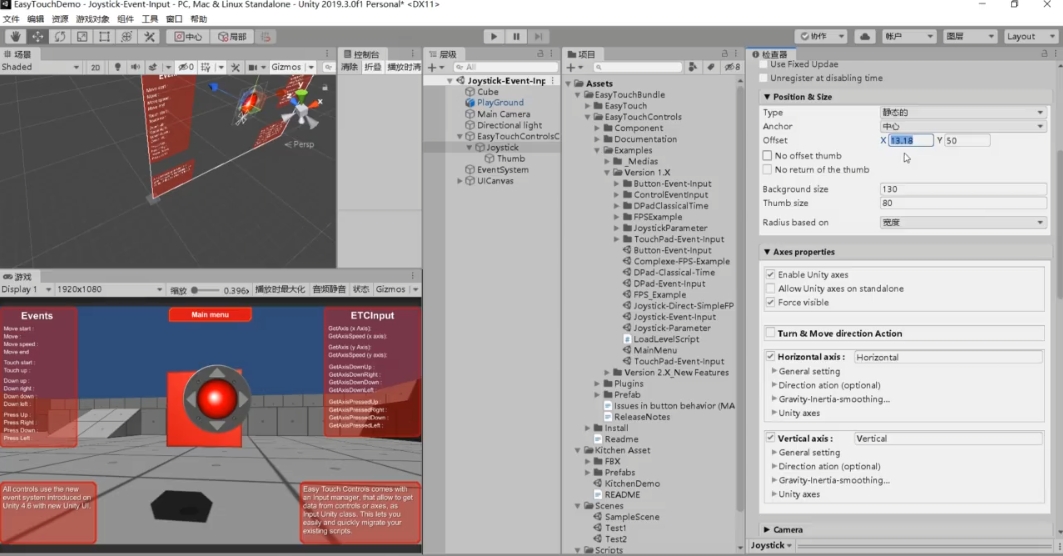This screenshot has width=1063, height=556.
Task: Open the 游戏对象 menu
Action: tap(92, 19)
